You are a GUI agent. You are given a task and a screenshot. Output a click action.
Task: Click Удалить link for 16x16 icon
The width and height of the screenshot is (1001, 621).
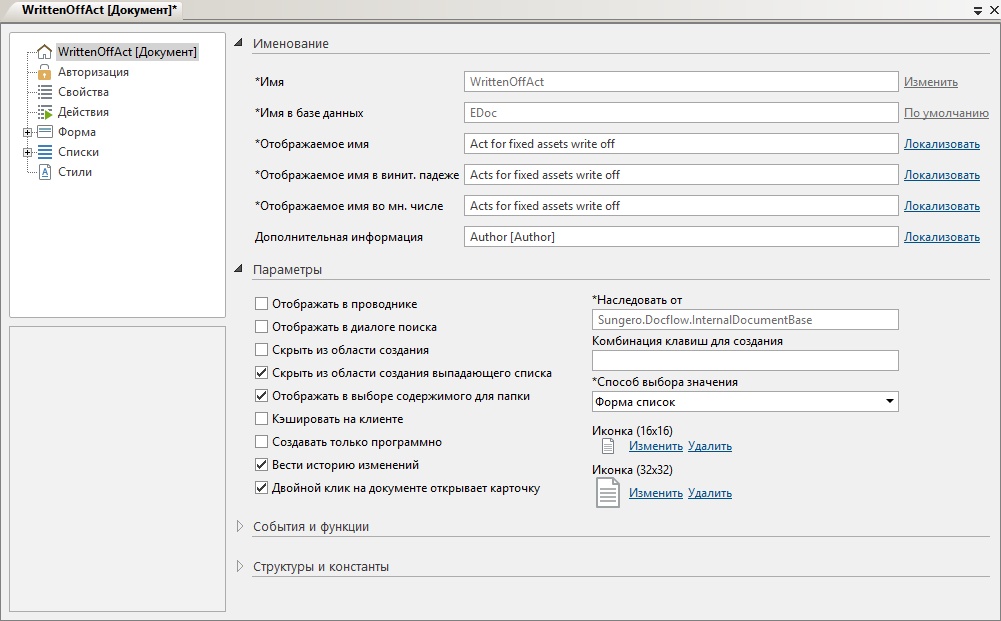click(x=710, y=446)
